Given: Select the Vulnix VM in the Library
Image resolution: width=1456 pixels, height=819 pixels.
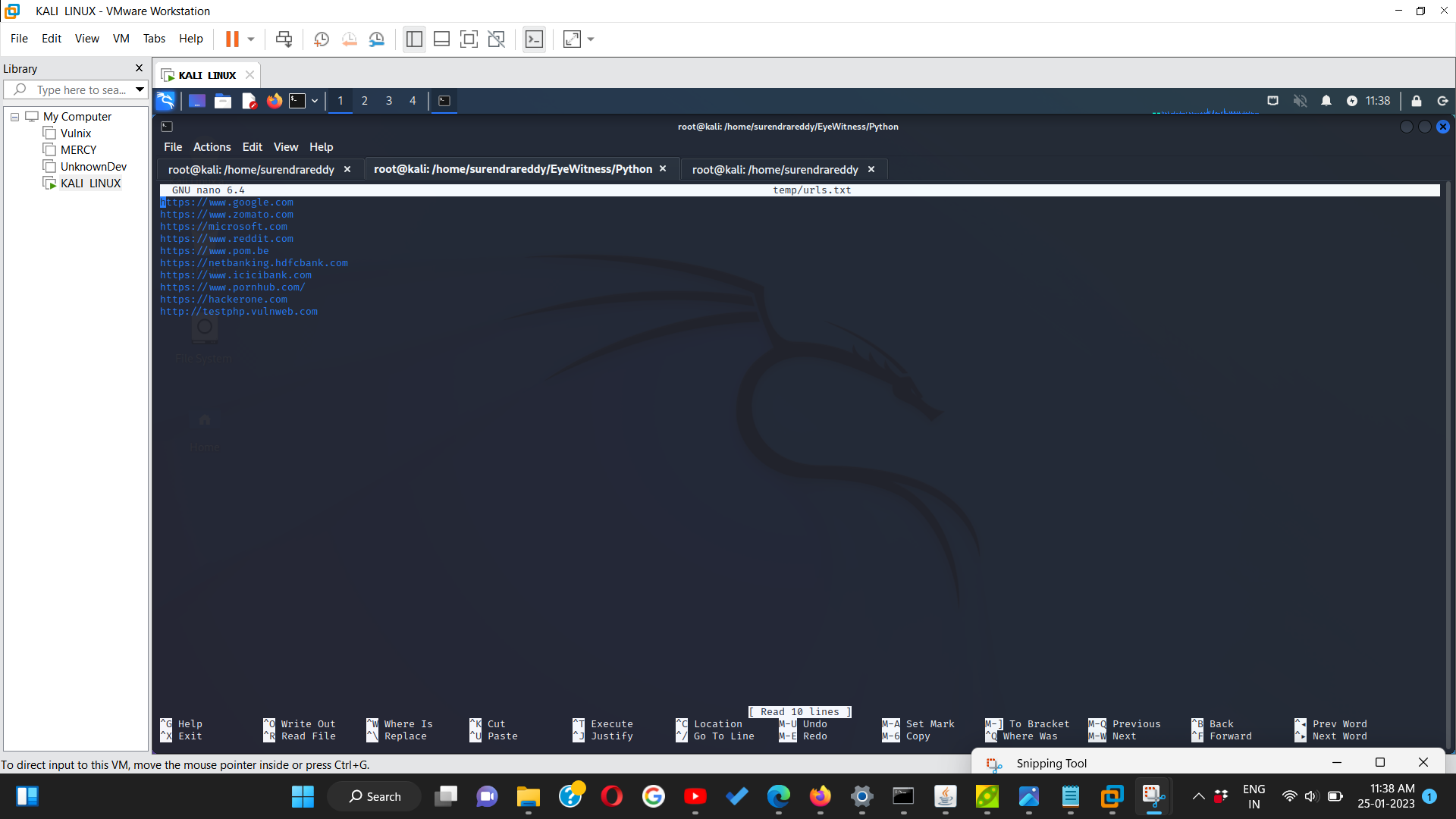Looking at the screenshot, I should click(x=75, y=133).
